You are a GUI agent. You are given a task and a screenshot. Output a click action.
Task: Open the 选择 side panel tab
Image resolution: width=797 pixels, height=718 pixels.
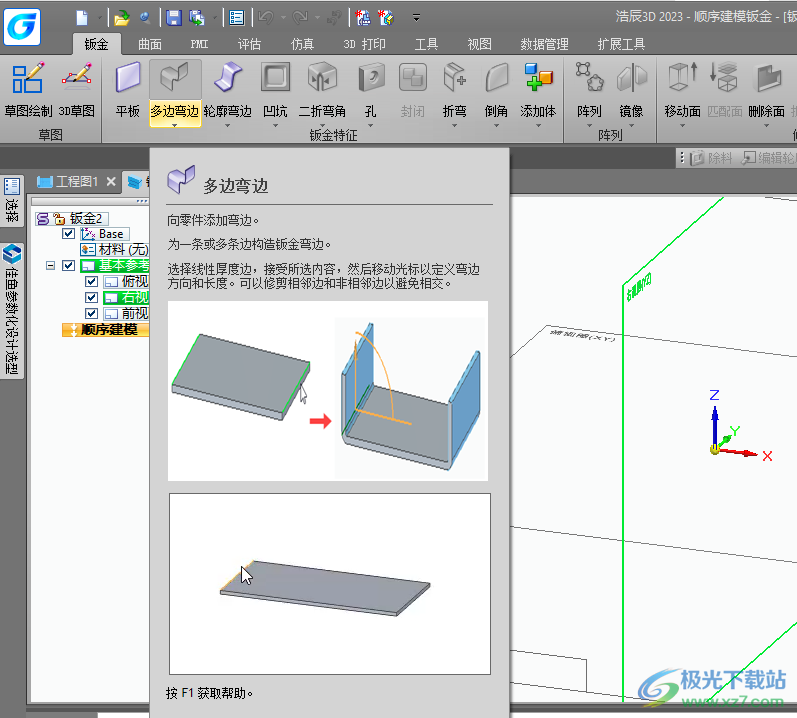[12, 200]
